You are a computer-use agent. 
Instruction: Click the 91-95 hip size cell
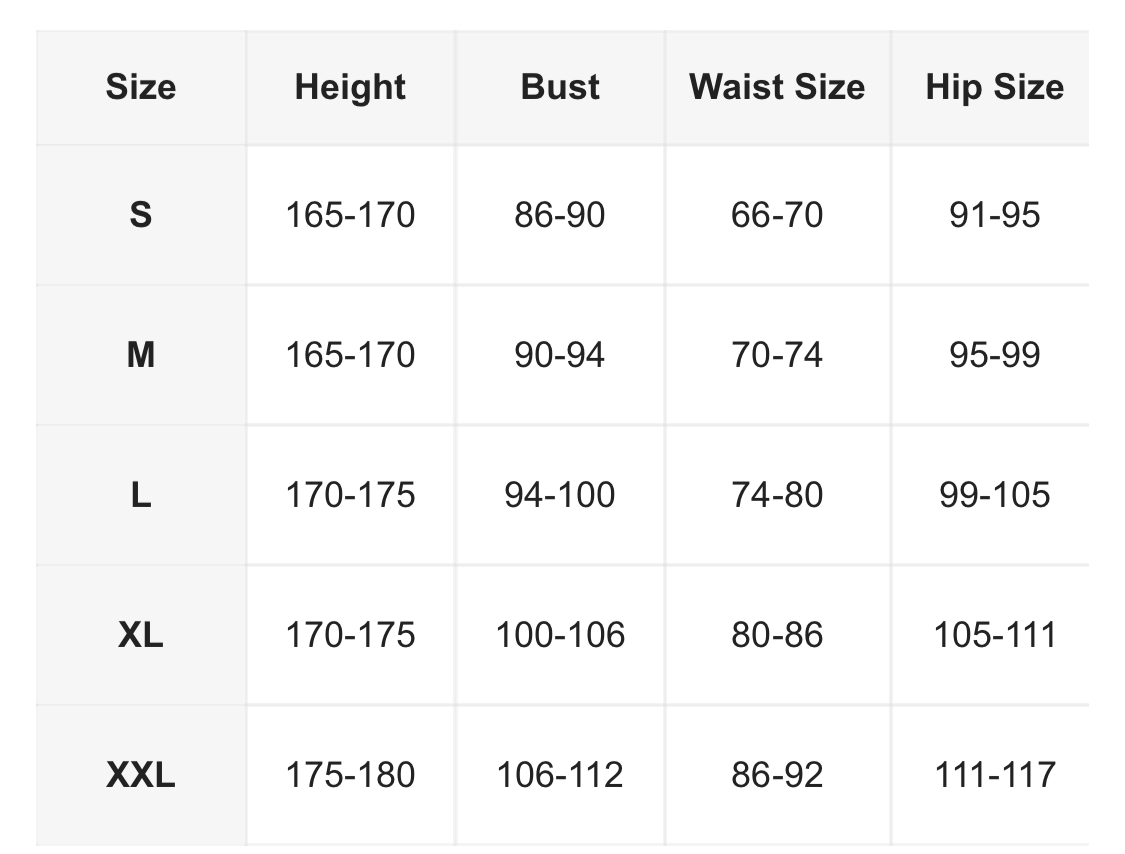994,215
